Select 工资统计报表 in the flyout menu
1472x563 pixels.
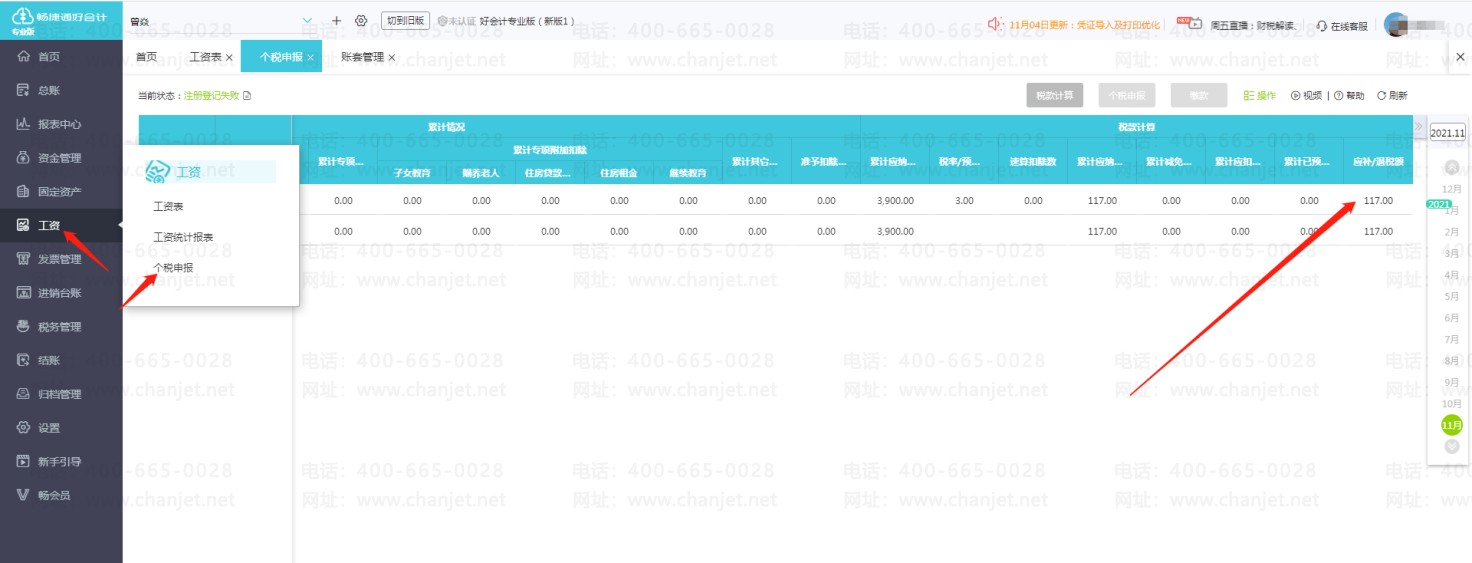(183, 237)
